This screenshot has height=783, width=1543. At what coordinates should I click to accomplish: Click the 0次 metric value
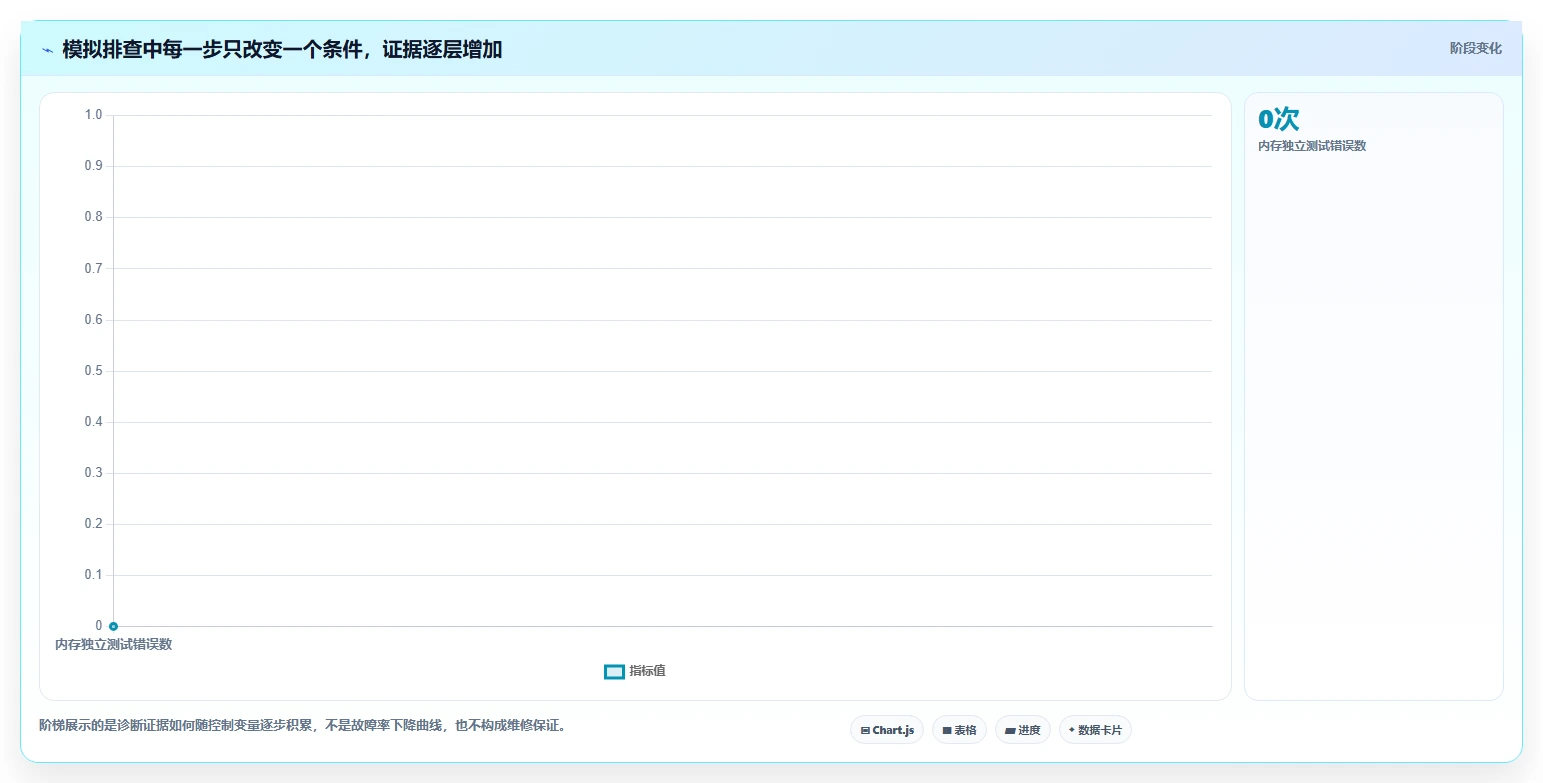tap(1278, 119)
